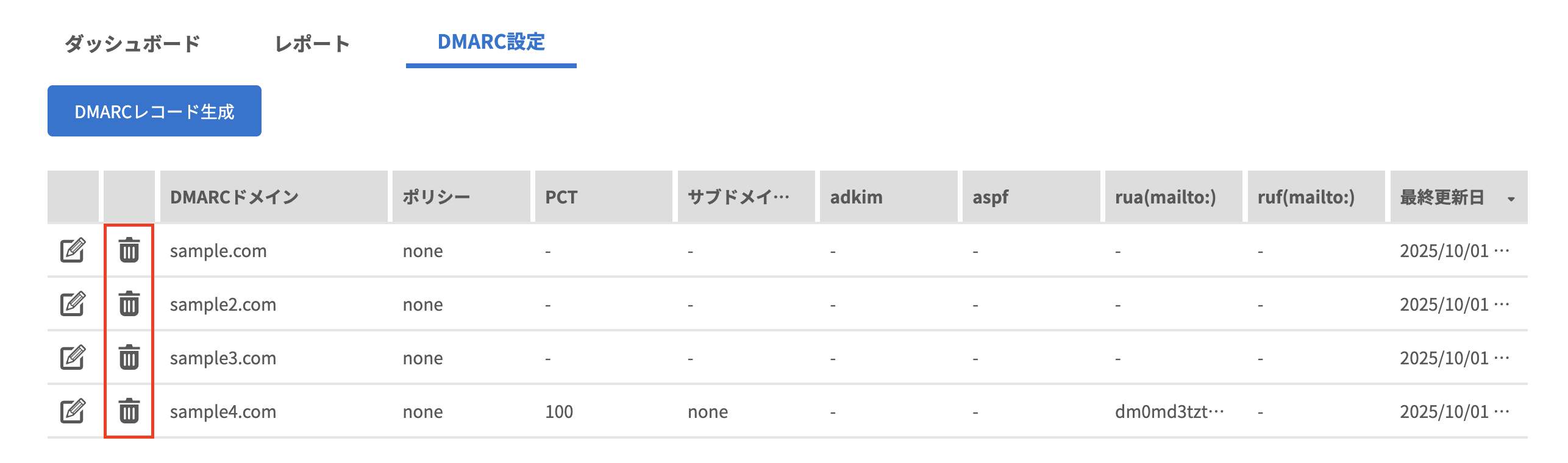The height and width of the screenshot is (463, 1568).
Task: Switch to the ダッシュボード tab
Action: 132,43
